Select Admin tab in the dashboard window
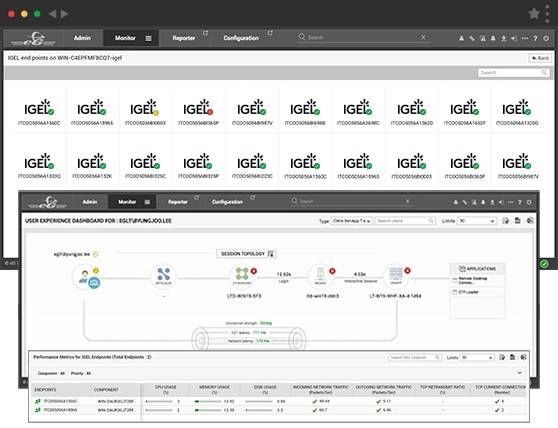Screen dimensions: 558x428 pos(90,202)
